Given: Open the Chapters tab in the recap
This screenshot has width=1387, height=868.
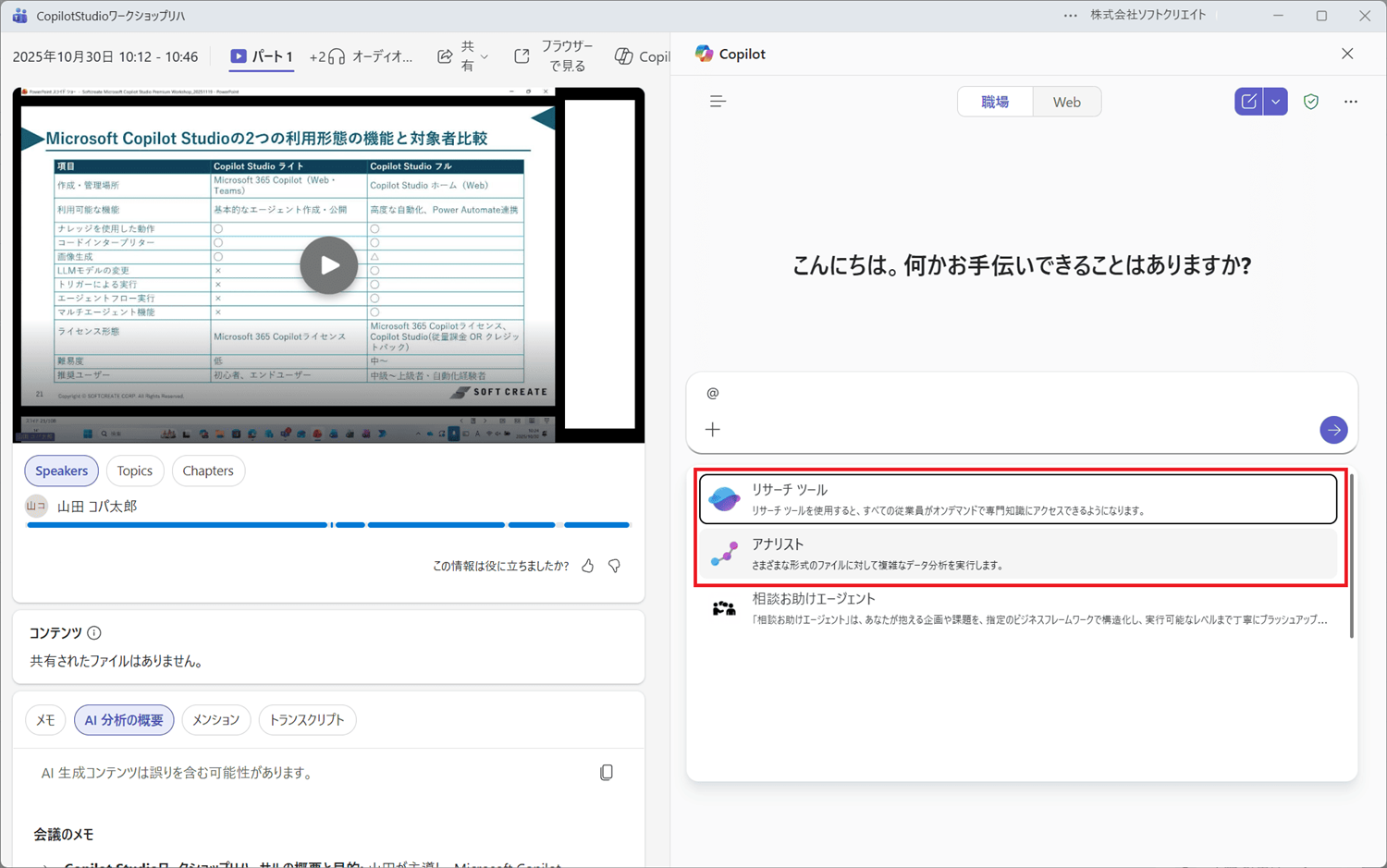Looking at the screenshot, I should point(208,471).
